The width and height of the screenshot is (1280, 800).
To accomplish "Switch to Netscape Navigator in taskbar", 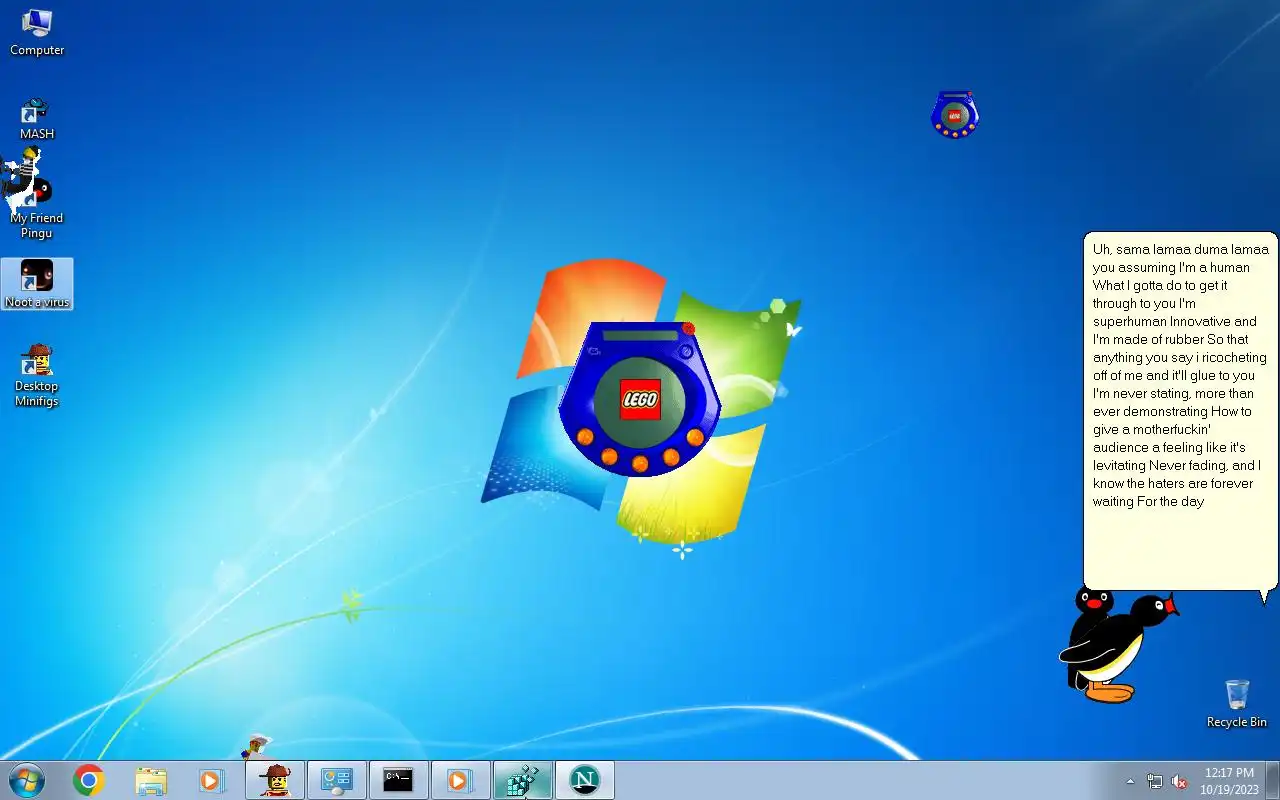I will pyautogui.click(x=585, y=780).
